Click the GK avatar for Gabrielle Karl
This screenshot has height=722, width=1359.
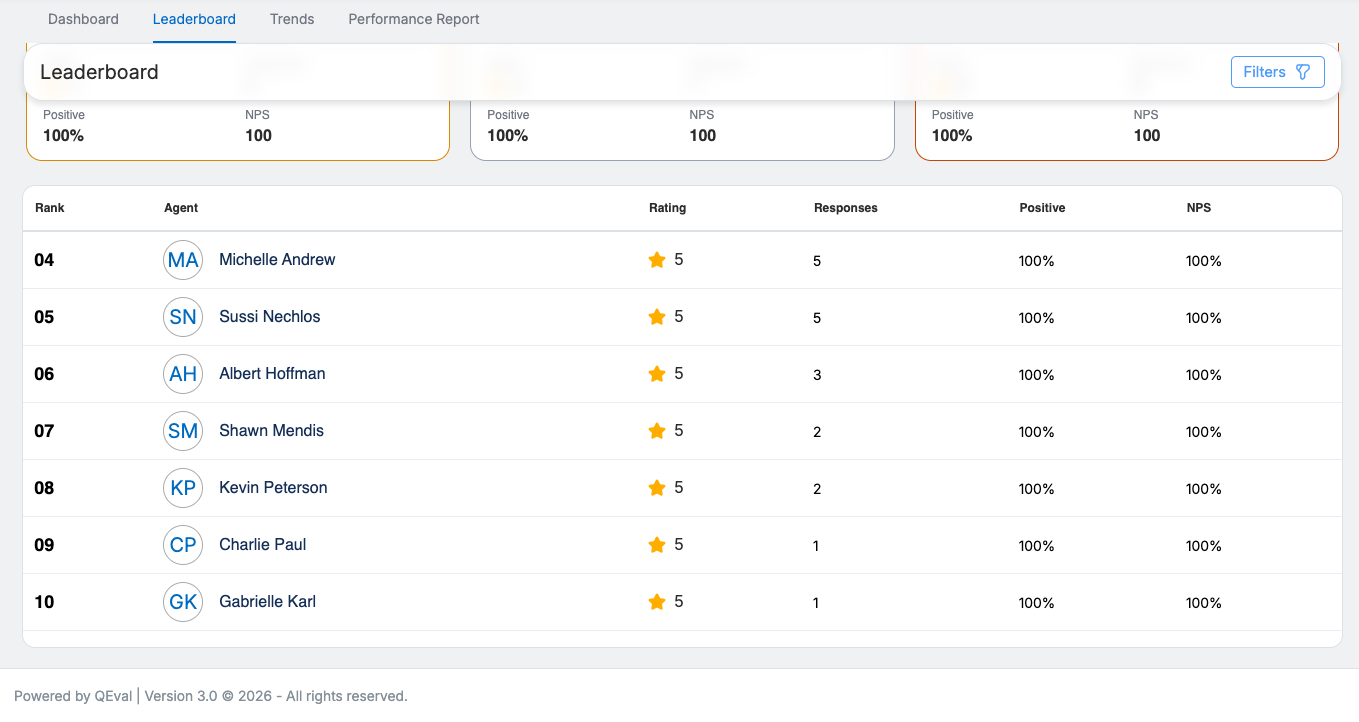pos(183,602)
